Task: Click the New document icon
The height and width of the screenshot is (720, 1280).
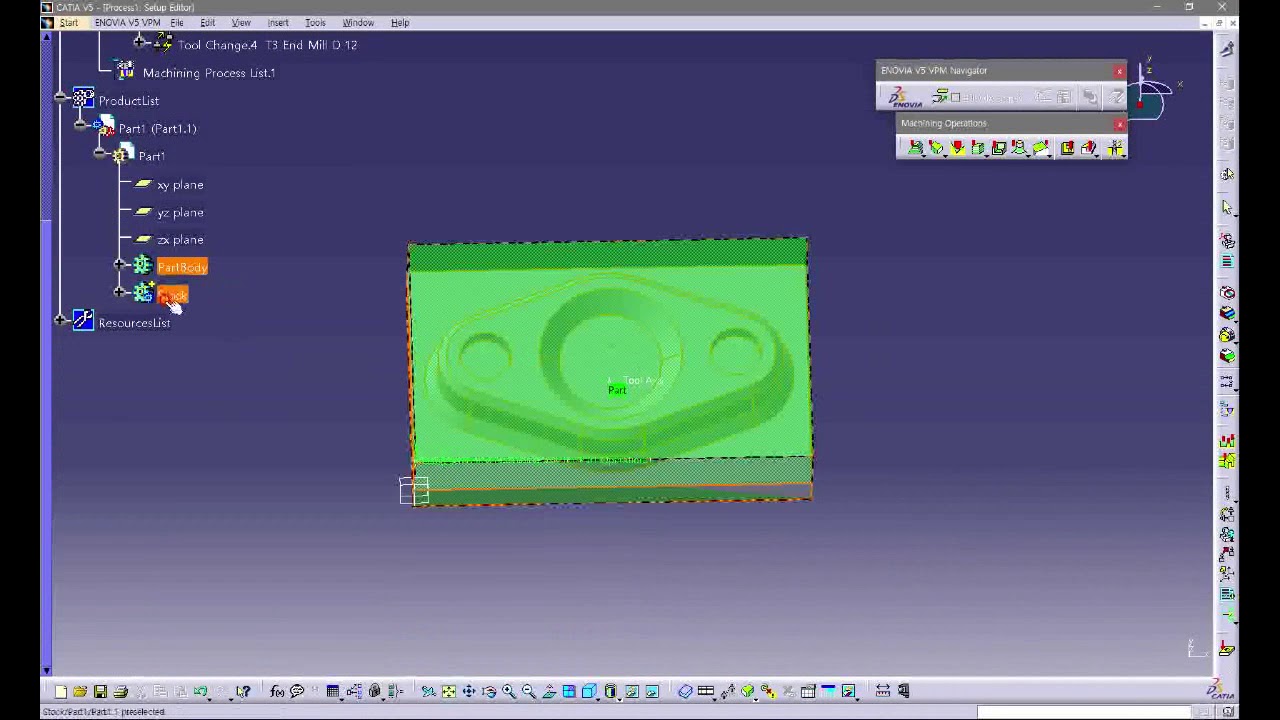Action: coord(61,691)
